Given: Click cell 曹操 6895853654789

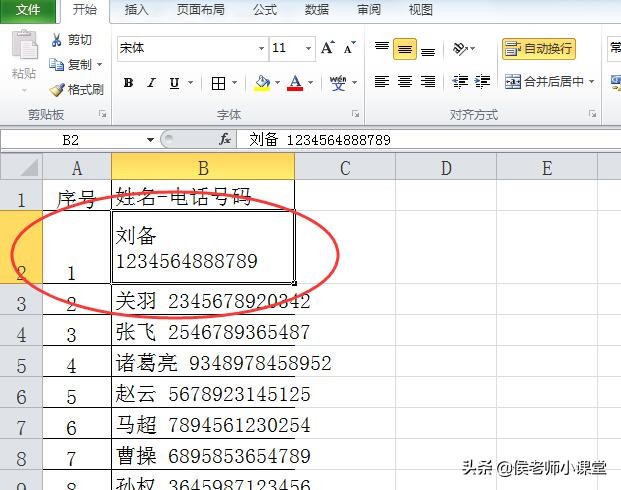Looking at the screenshot, I should [203, 454].
